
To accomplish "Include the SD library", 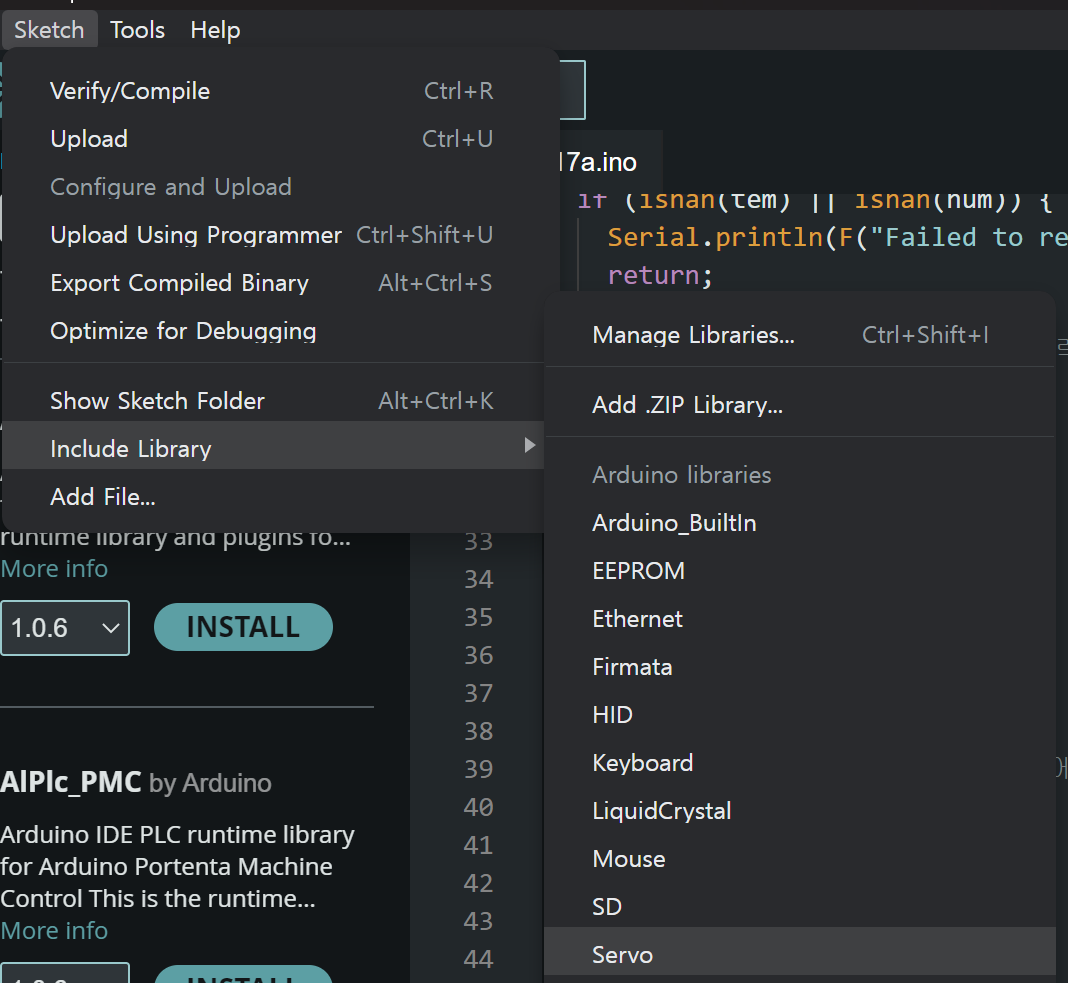I will tap(800, 907).
